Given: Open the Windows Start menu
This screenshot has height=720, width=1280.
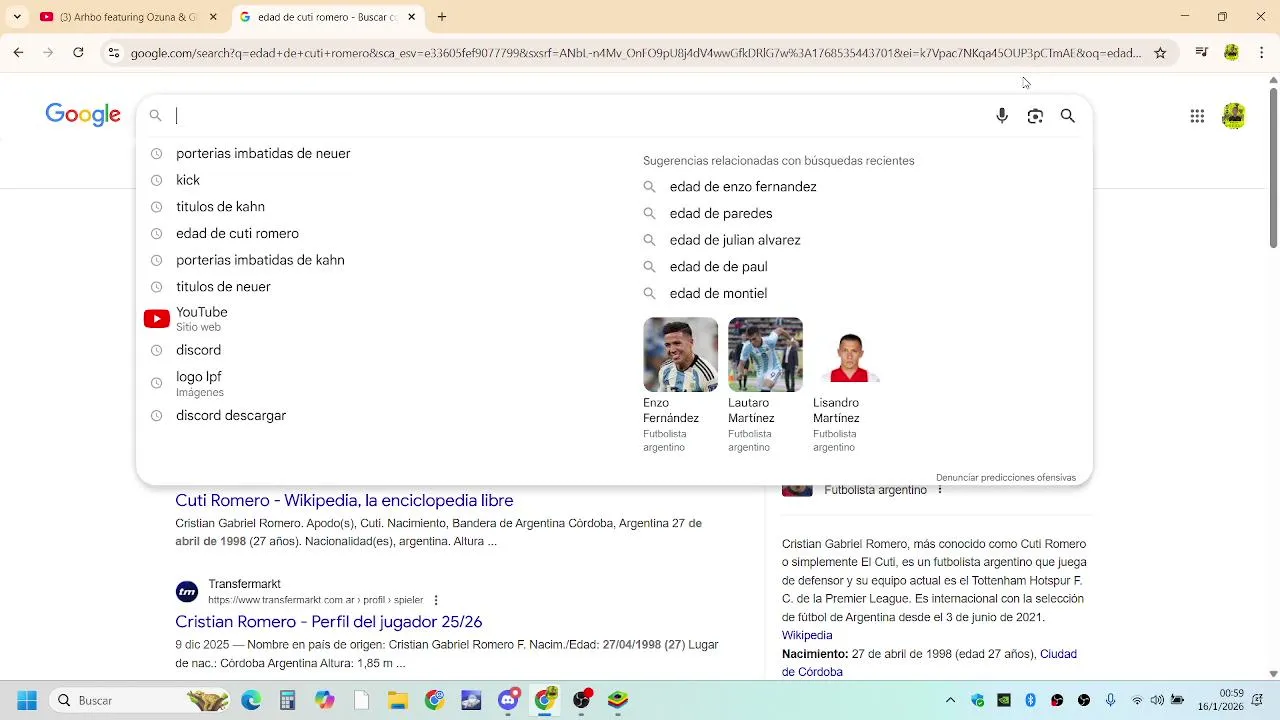Looking at the screenshot, I should pos(27,700).
